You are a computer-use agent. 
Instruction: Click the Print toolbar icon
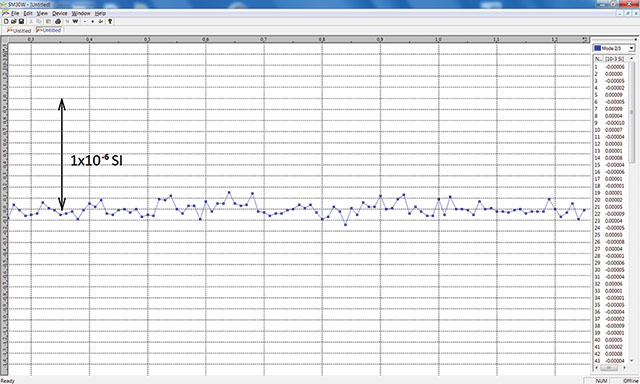tap(58, 21)
